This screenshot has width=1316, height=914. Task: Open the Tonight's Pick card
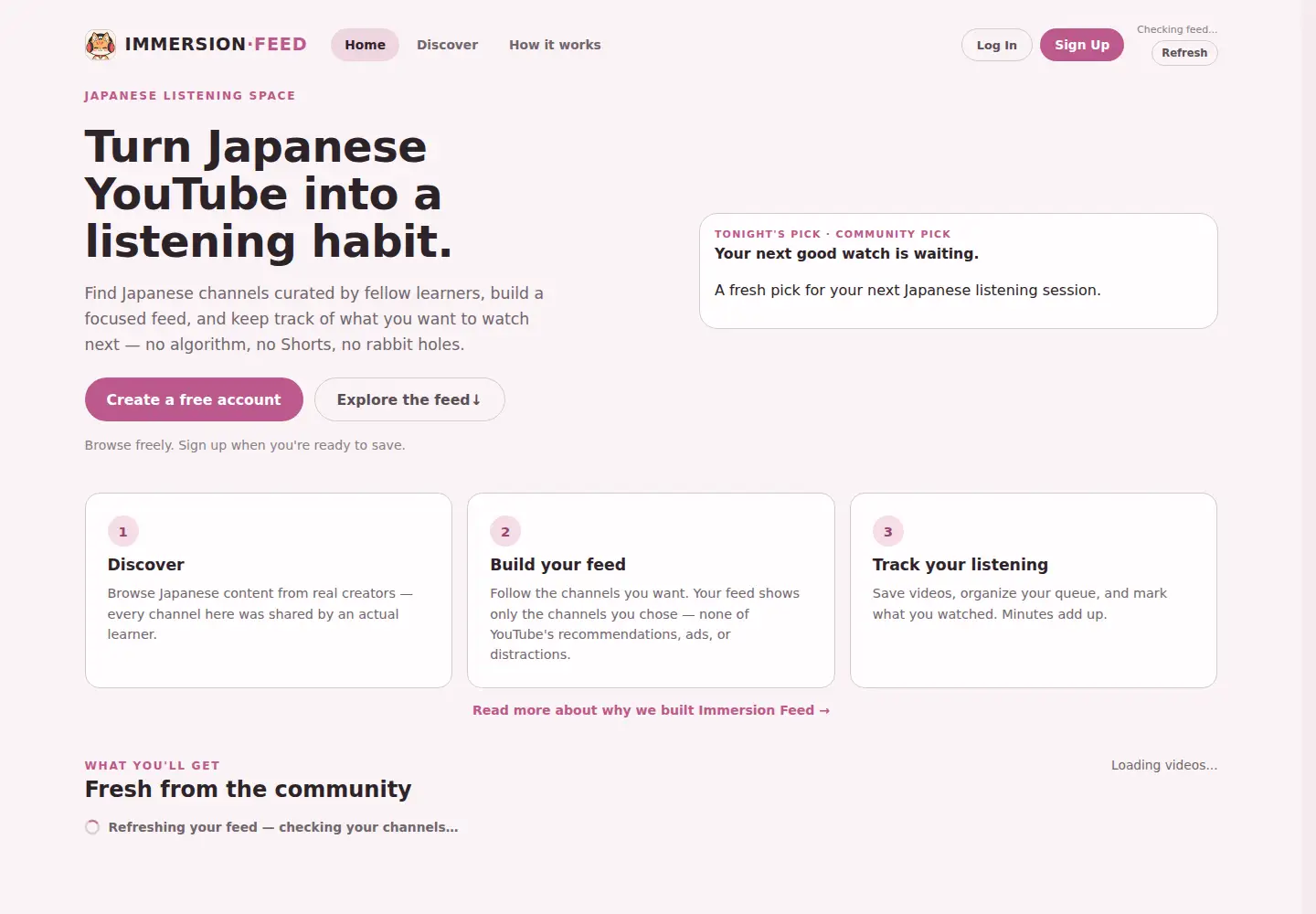coord(958,271)
